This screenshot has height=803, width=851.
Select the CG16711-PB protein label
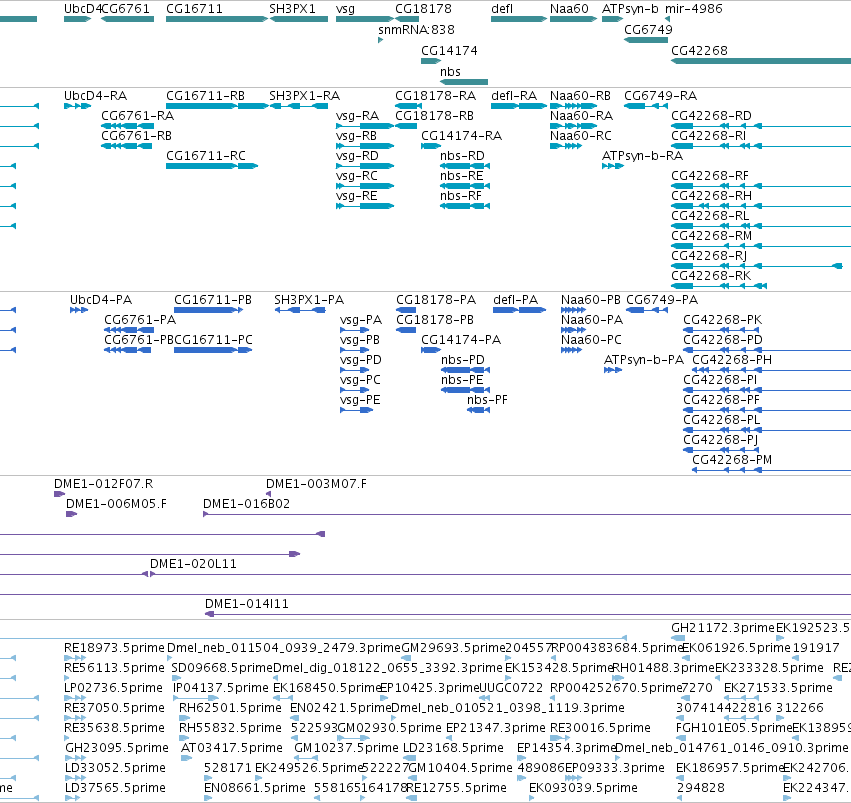click(x=213, y=300)
